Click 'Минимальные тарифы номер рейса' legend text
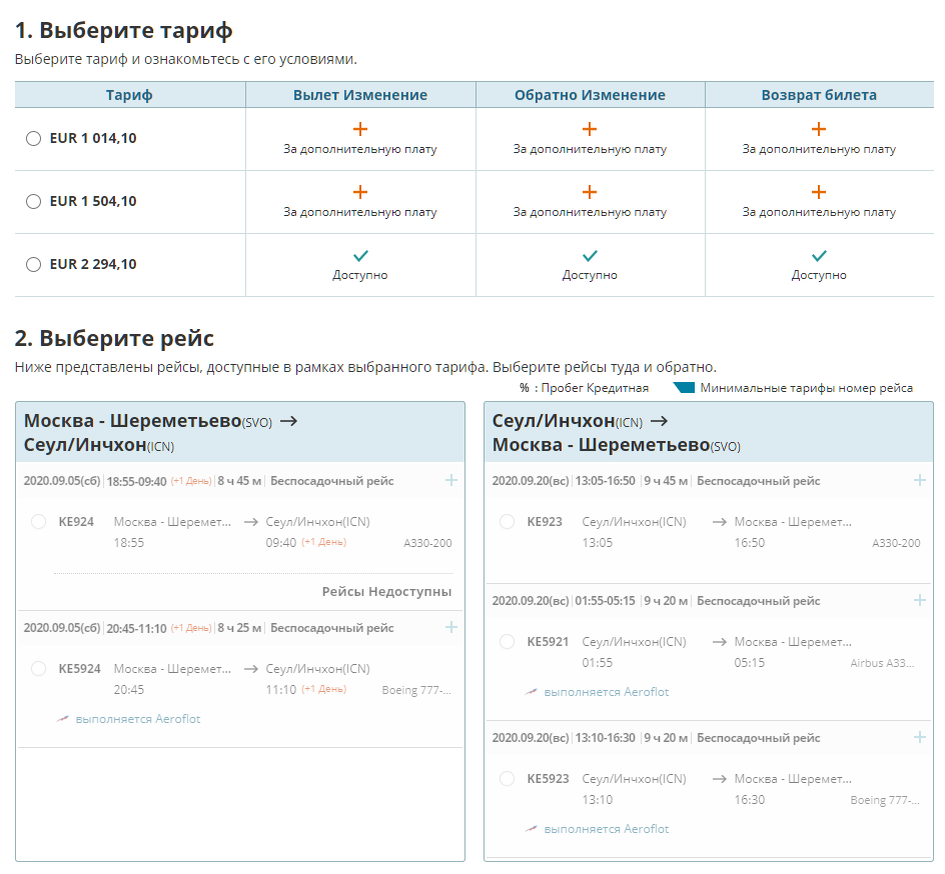The image size is (945, 874). 806,388
